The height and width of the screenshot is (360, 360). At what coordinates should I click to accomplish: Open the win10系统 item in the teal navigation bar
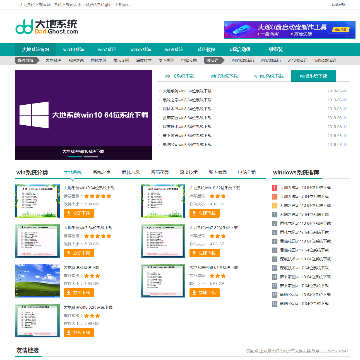(x=73, y=49)
